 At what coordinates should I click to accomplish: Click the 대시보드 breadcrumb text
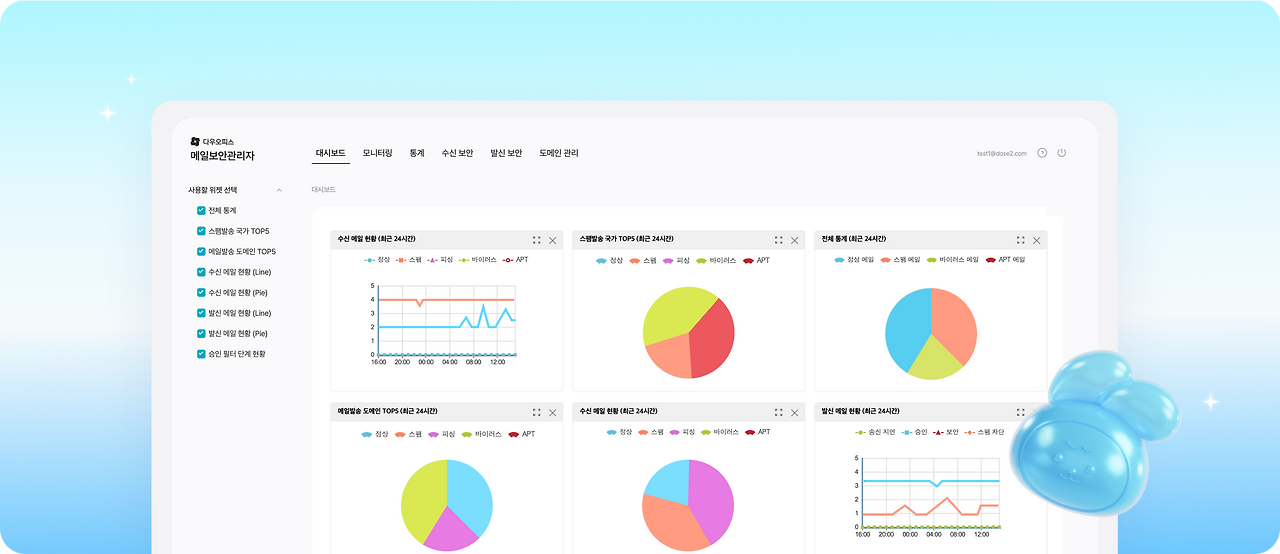(x=324, y=189)
